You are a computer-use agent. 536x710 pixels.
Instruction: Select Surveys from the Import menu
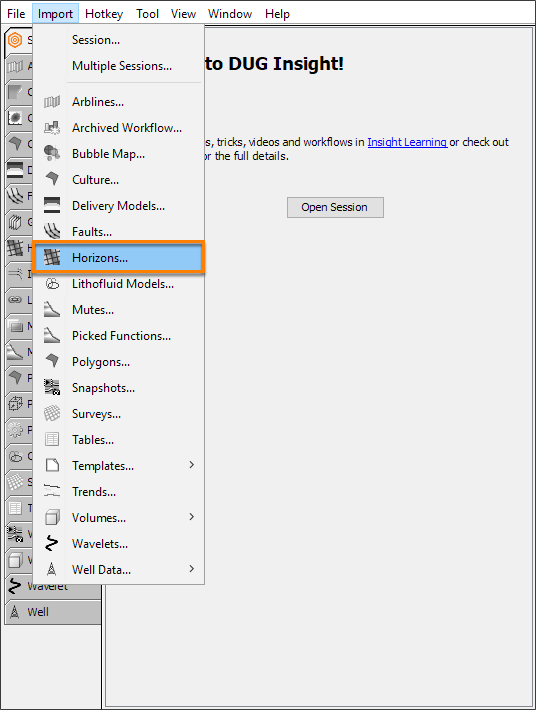click(96, 414)
